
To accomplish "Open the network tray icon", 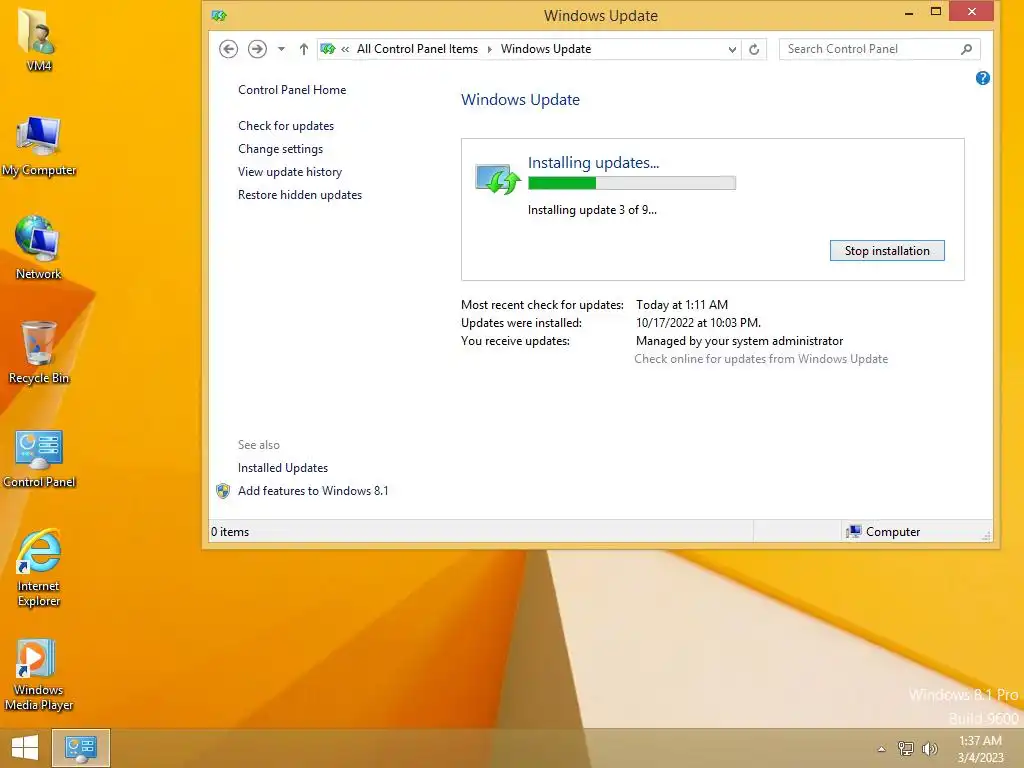I will (x=906, y=748).
